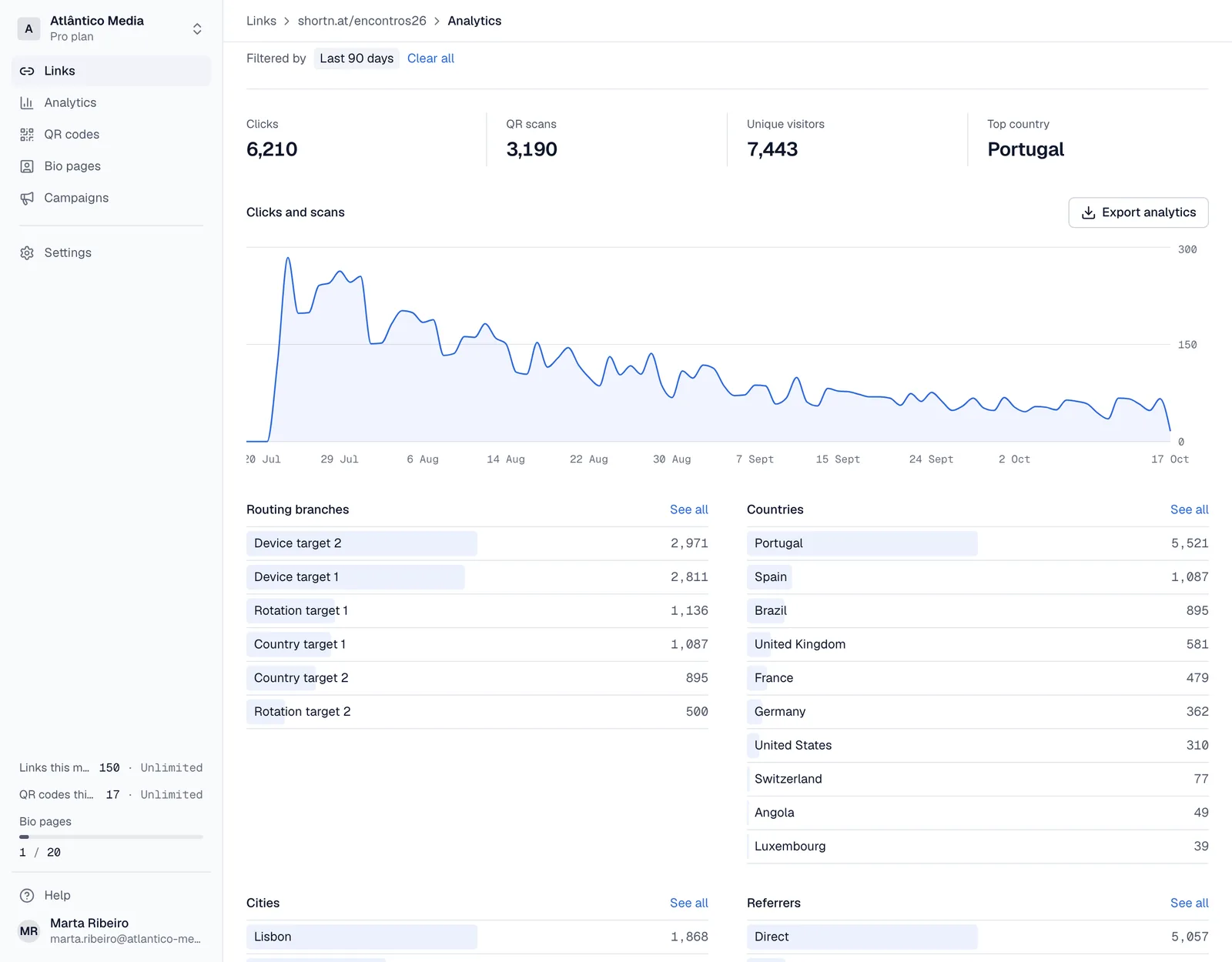Select the Device target 1 row

477,577
